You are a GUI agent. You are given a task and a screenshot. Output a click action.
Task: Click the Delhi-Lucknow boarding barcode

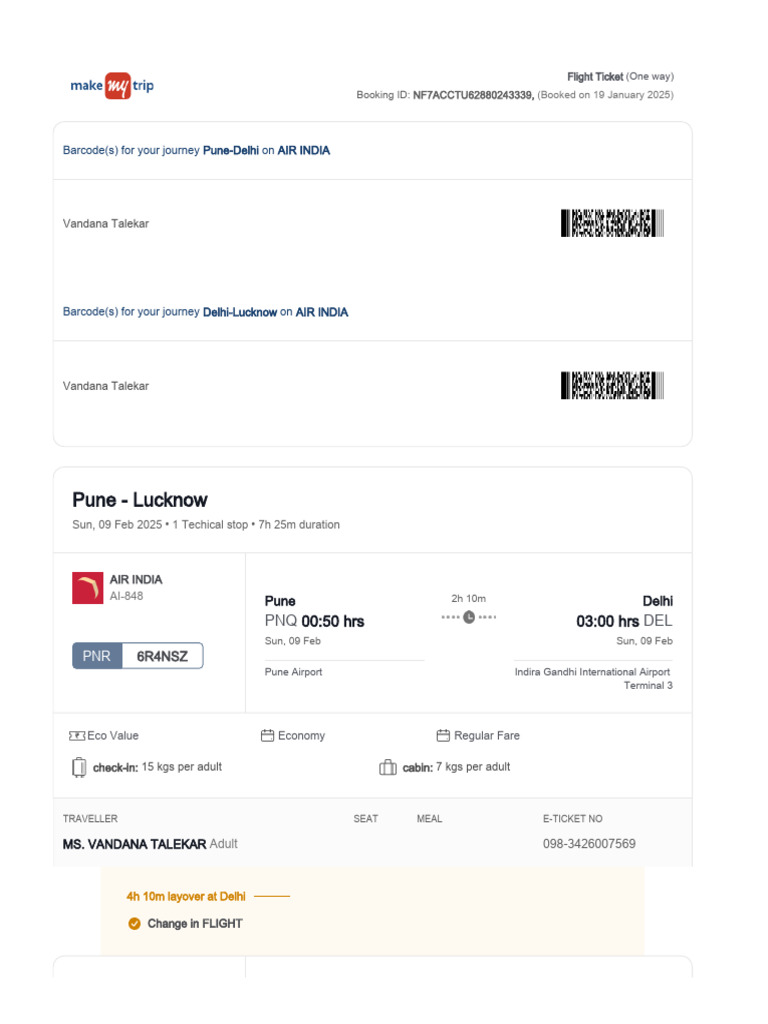pyautogui.click(x=612, y=385)
